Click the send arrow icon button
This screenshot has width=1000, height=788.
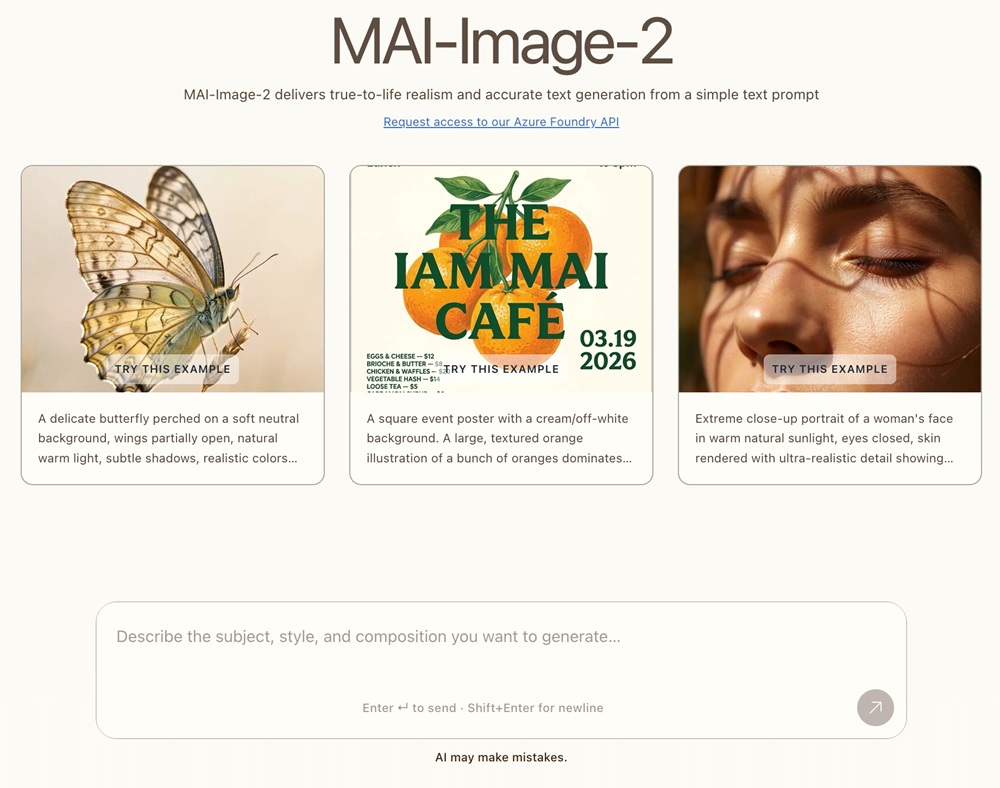pyautogui.click(x=875, y=707)
